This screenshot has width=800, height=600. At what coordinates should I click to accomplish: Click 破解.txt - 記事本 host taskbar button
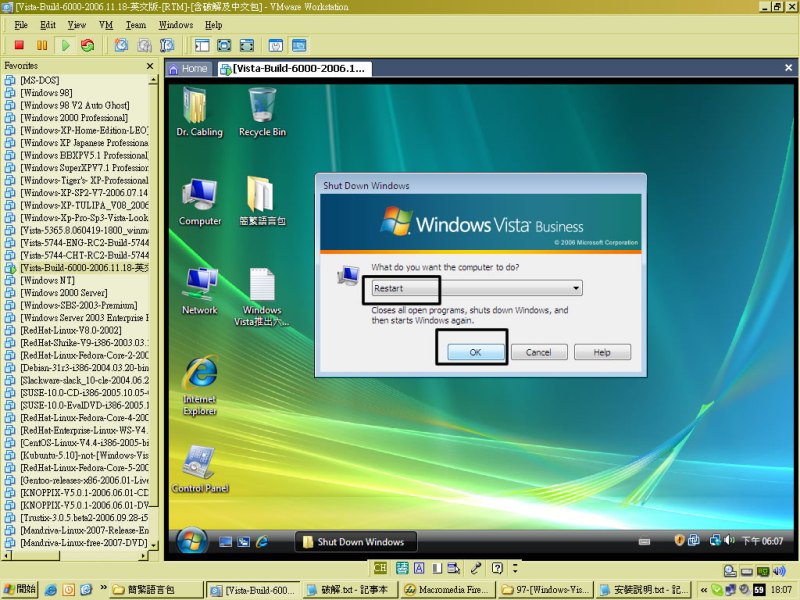click(349, 590)
